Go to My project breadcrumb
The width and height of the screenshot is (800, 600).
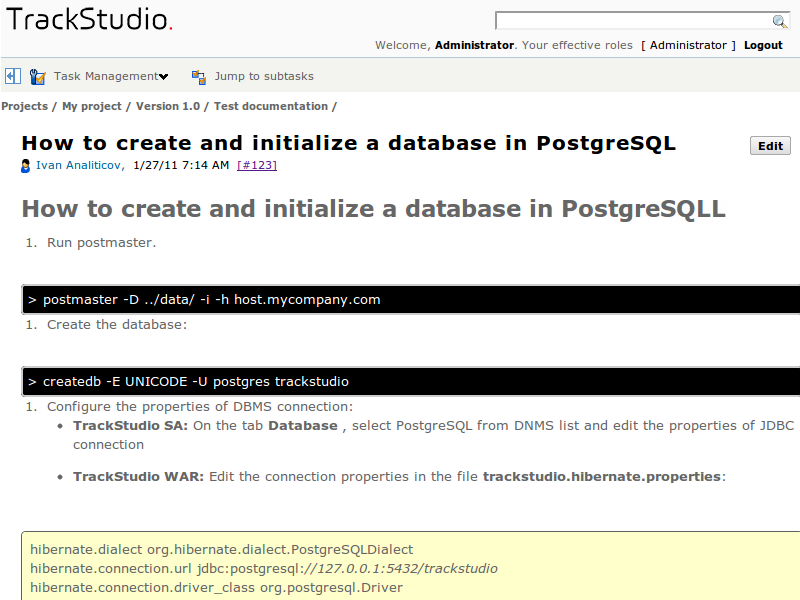(92, 106)
